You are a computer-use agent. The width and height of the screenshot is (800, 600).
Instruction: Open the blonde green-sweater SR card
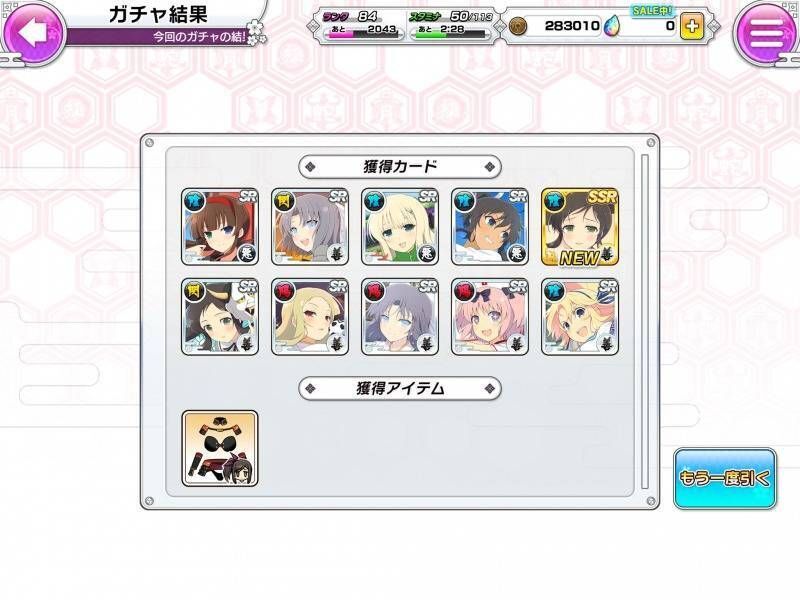[x=400, y=227]
